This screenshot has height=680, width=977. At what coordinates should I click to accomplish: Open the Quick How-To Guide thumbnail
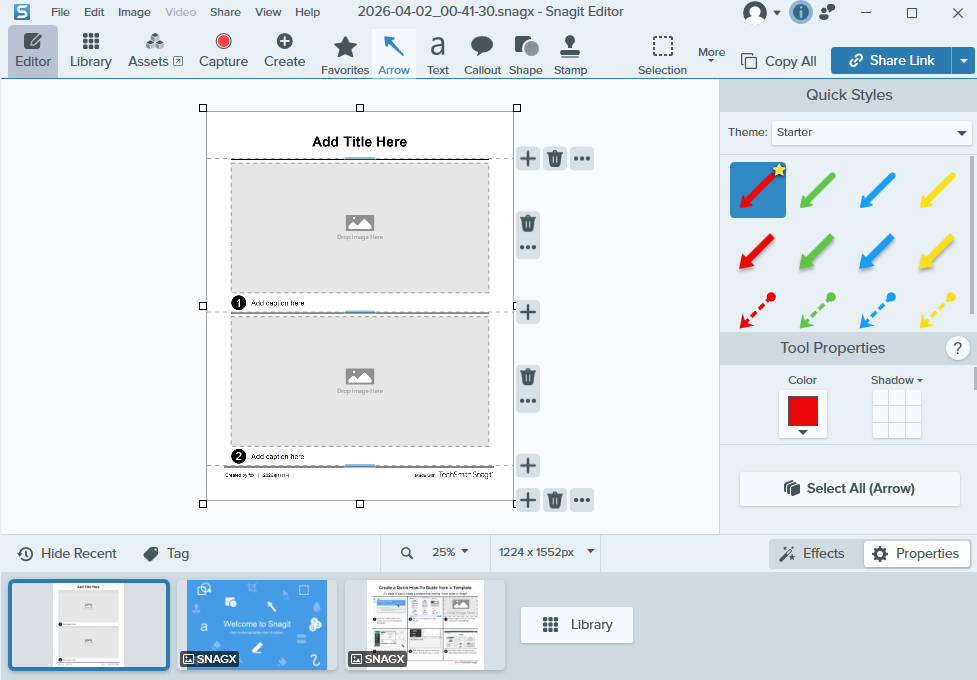pyautogui.click(x=425, y=625)
